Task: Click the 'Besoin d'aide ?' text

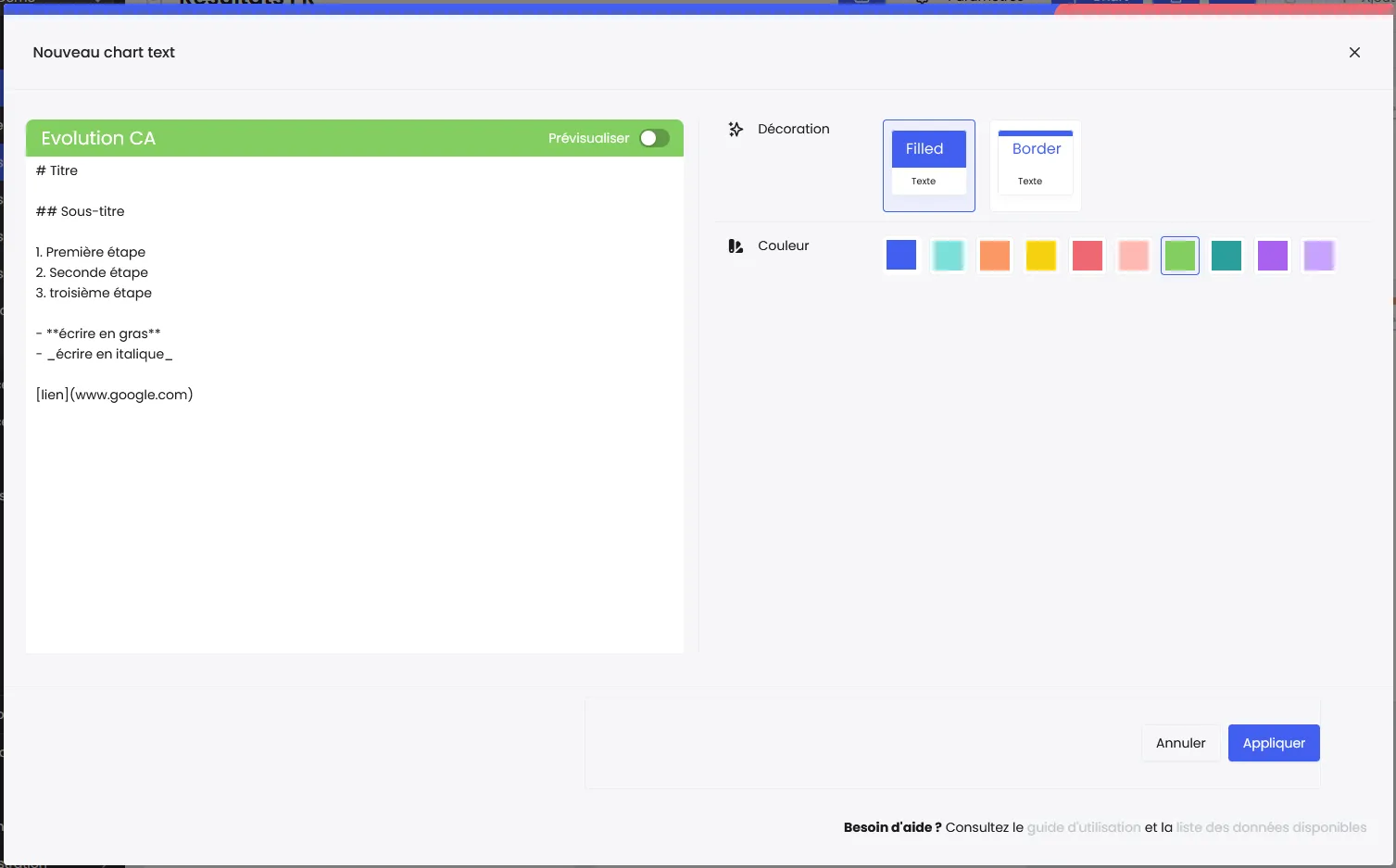Action: pyautogui.click(x=892, y=827)
